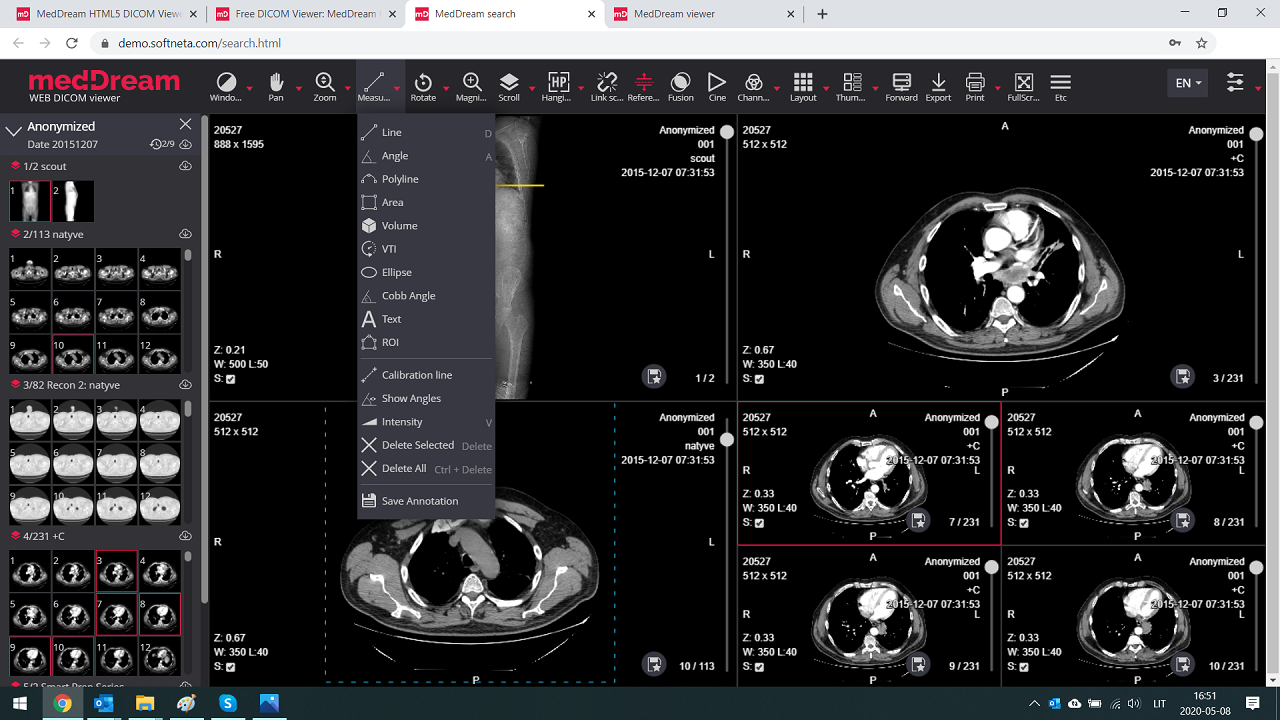Toggle S checkbox in scout viewport
Screen dimensions: 1280x720
point(231,379)
